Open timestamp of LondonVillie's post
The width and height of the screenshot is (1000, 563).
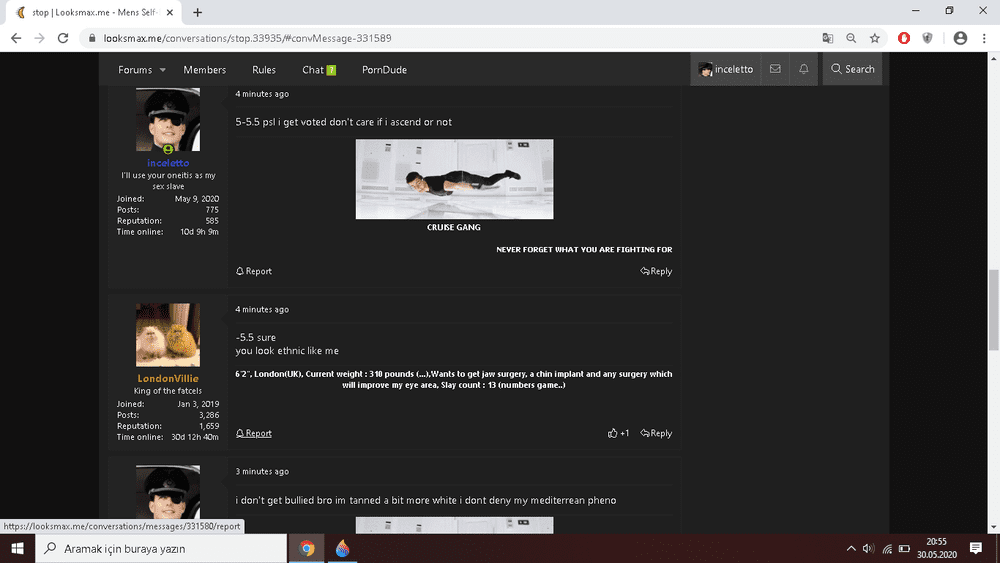[x=262, y=309]
